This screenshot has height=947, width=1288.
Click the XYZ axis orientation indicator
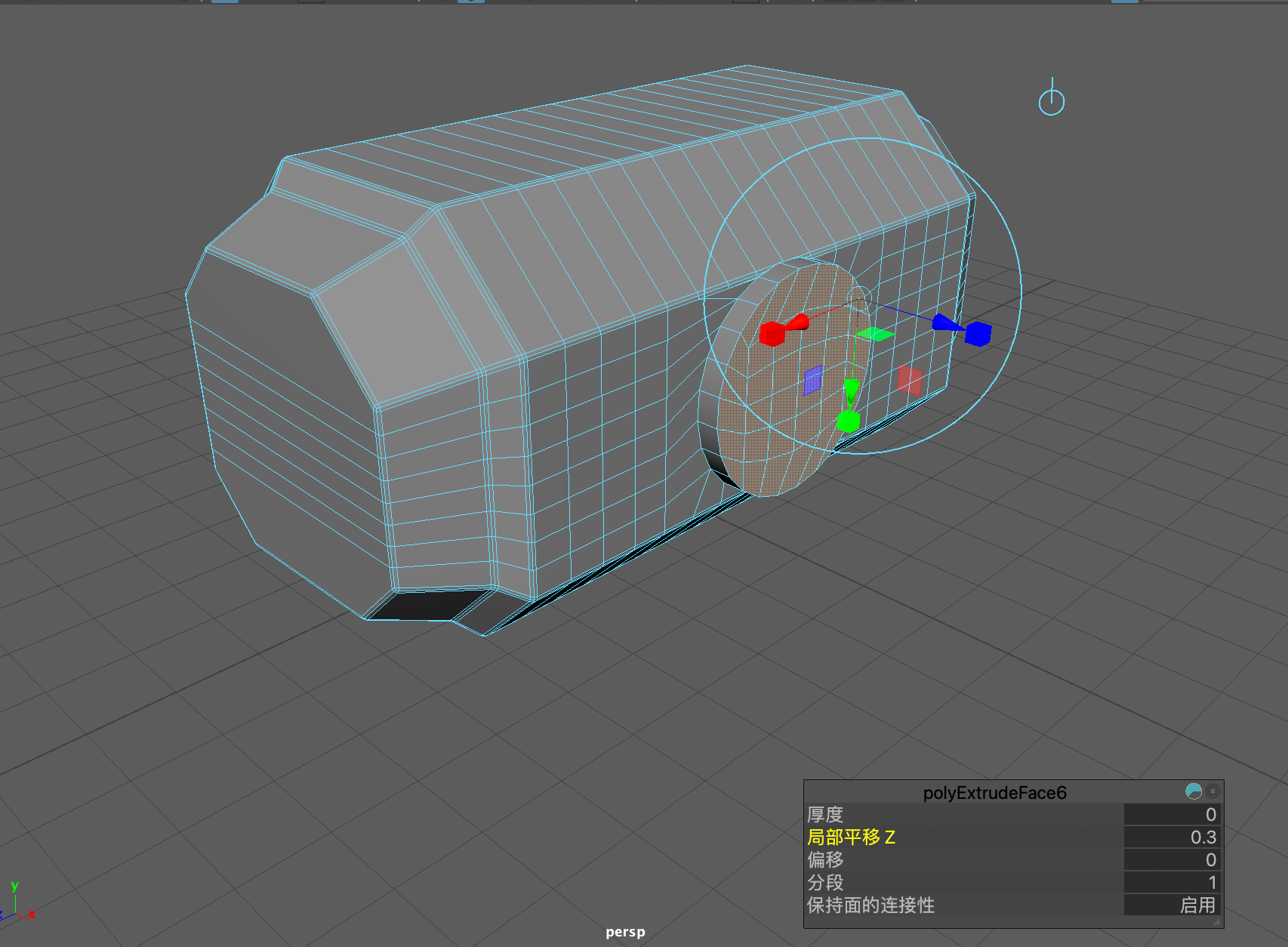coord(17,902)
